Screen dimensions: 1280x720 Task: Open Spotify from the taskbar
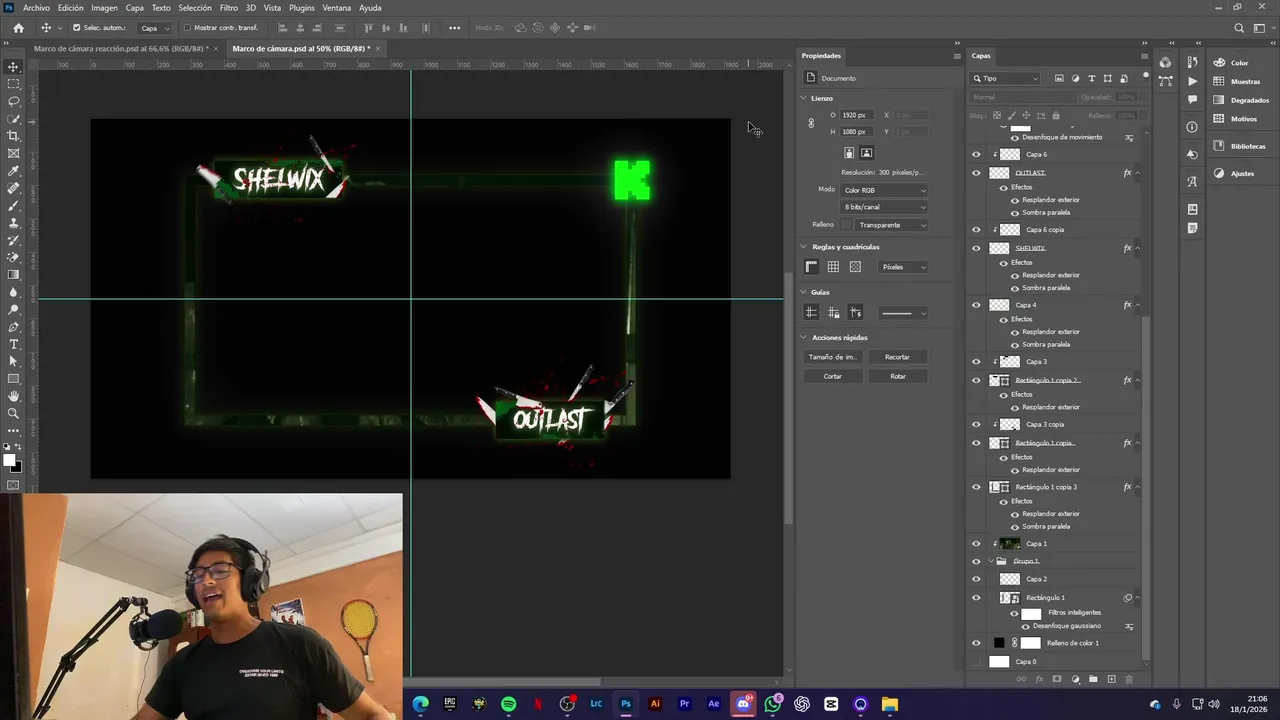(x=508, y=704)
